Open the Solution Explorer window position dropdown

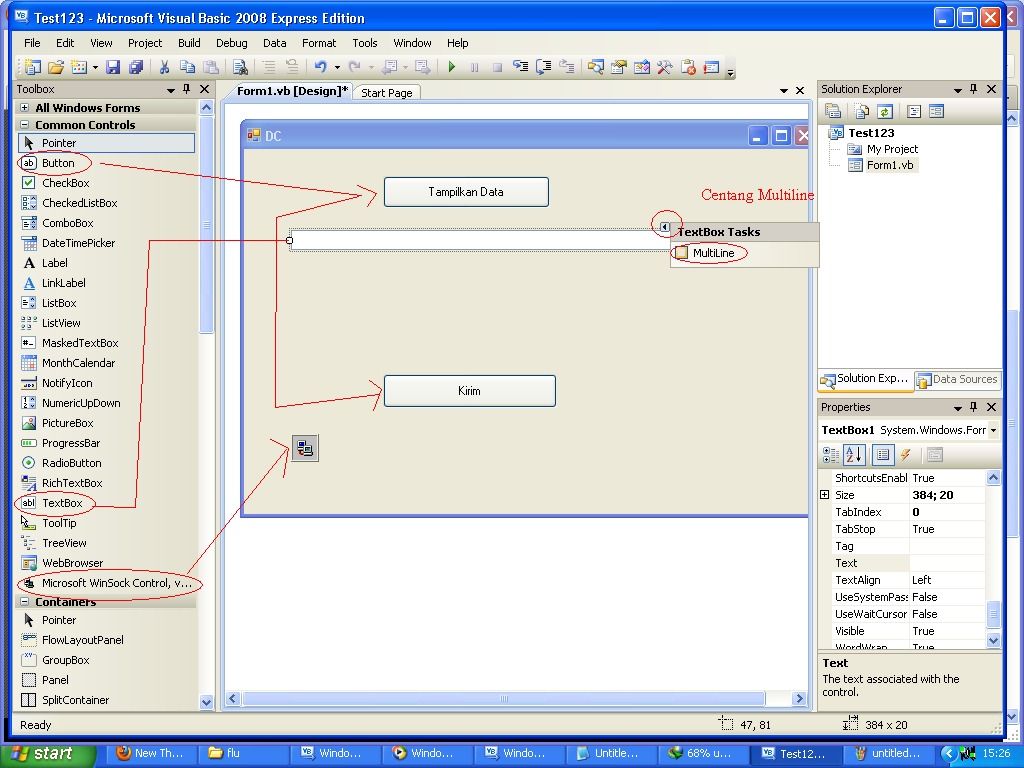coord(957,89)
